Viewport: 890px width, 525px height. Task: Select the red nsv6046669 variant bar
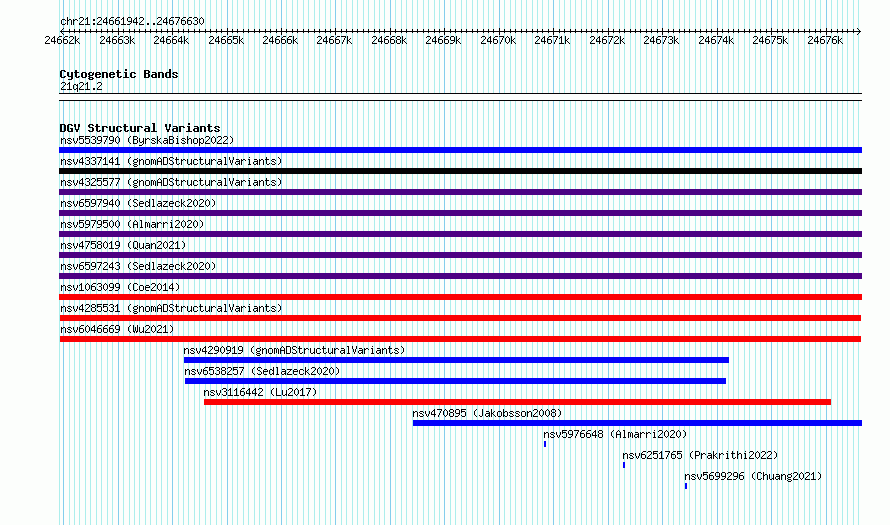pyautogui.click(x=460, y=339)
